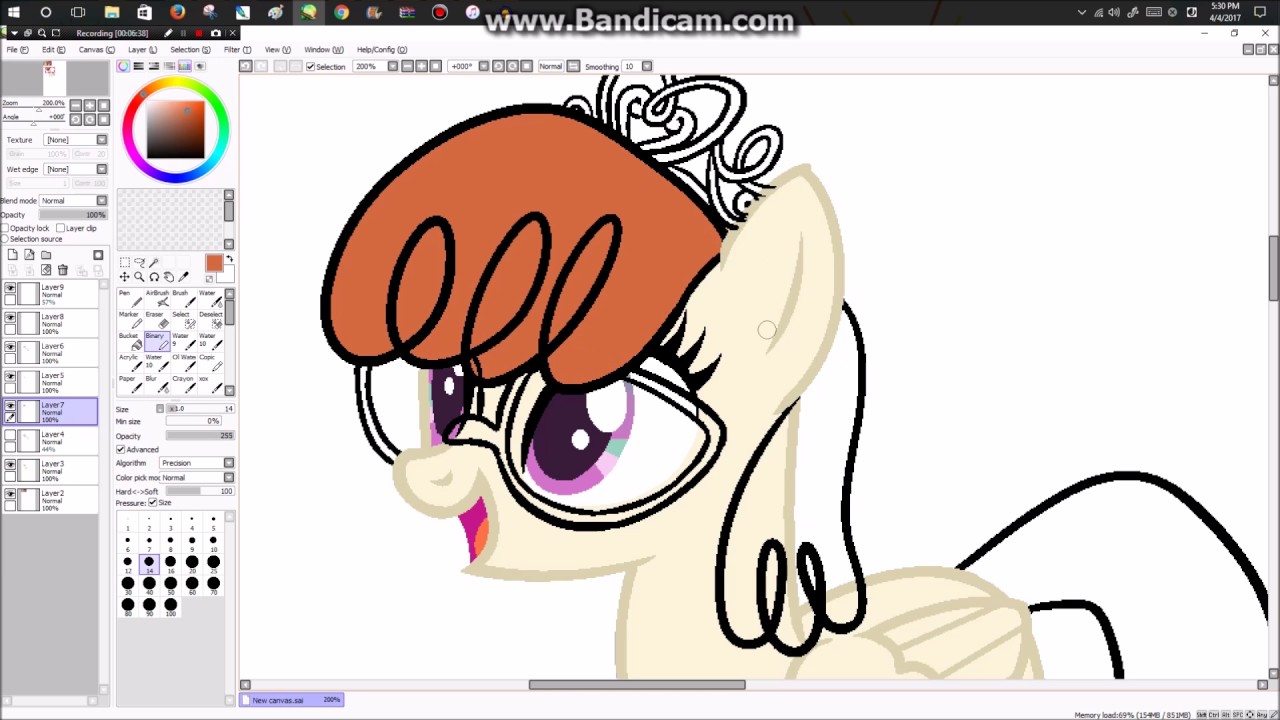Create a new layer folder
Image resolution: width=1280 pixels, height=720 pixels.
[x=46, y=255]
